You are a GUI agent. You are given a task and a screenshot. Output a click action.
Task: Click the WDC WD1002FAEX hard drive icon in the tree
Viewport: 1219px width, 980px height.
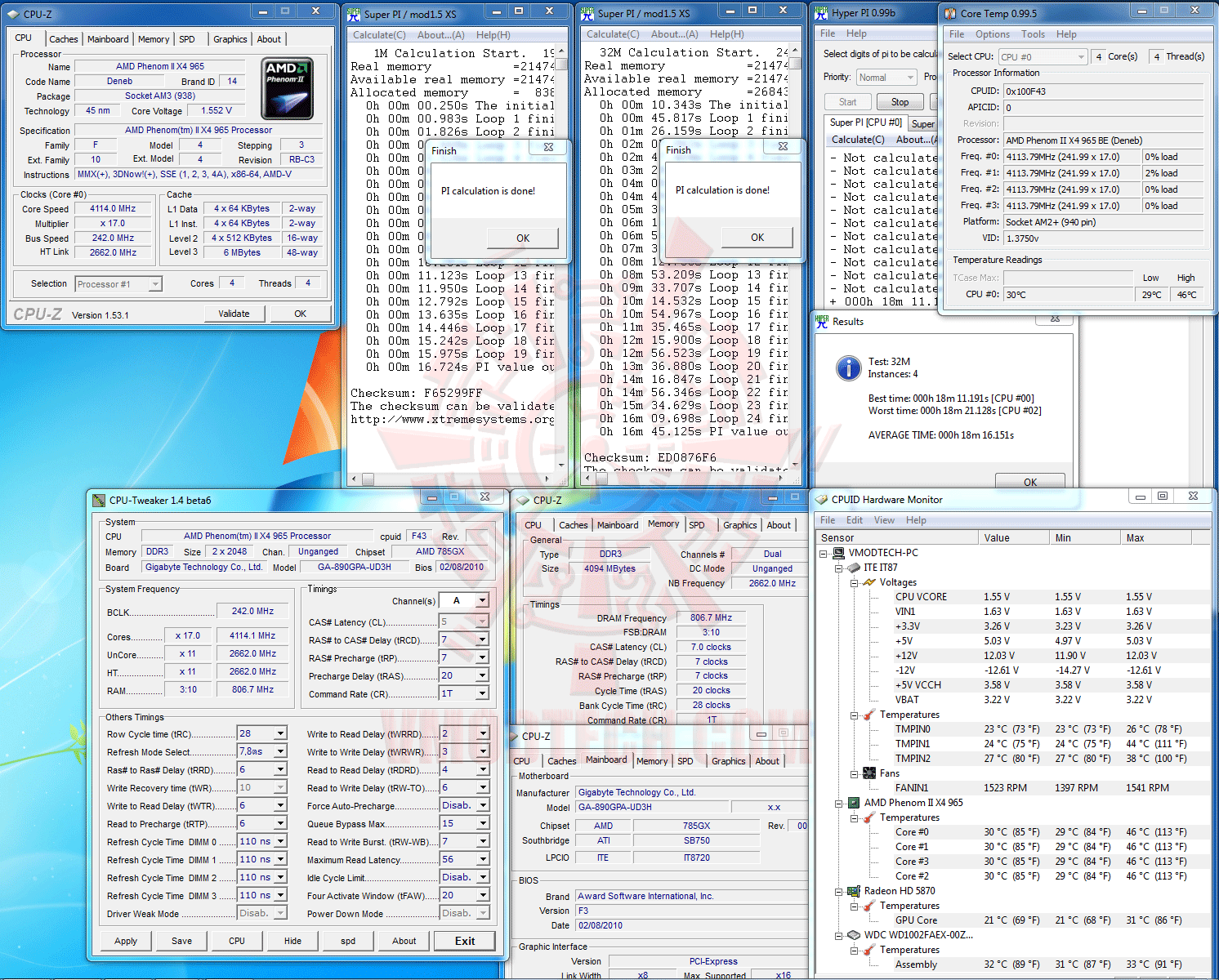click(854, 935)
